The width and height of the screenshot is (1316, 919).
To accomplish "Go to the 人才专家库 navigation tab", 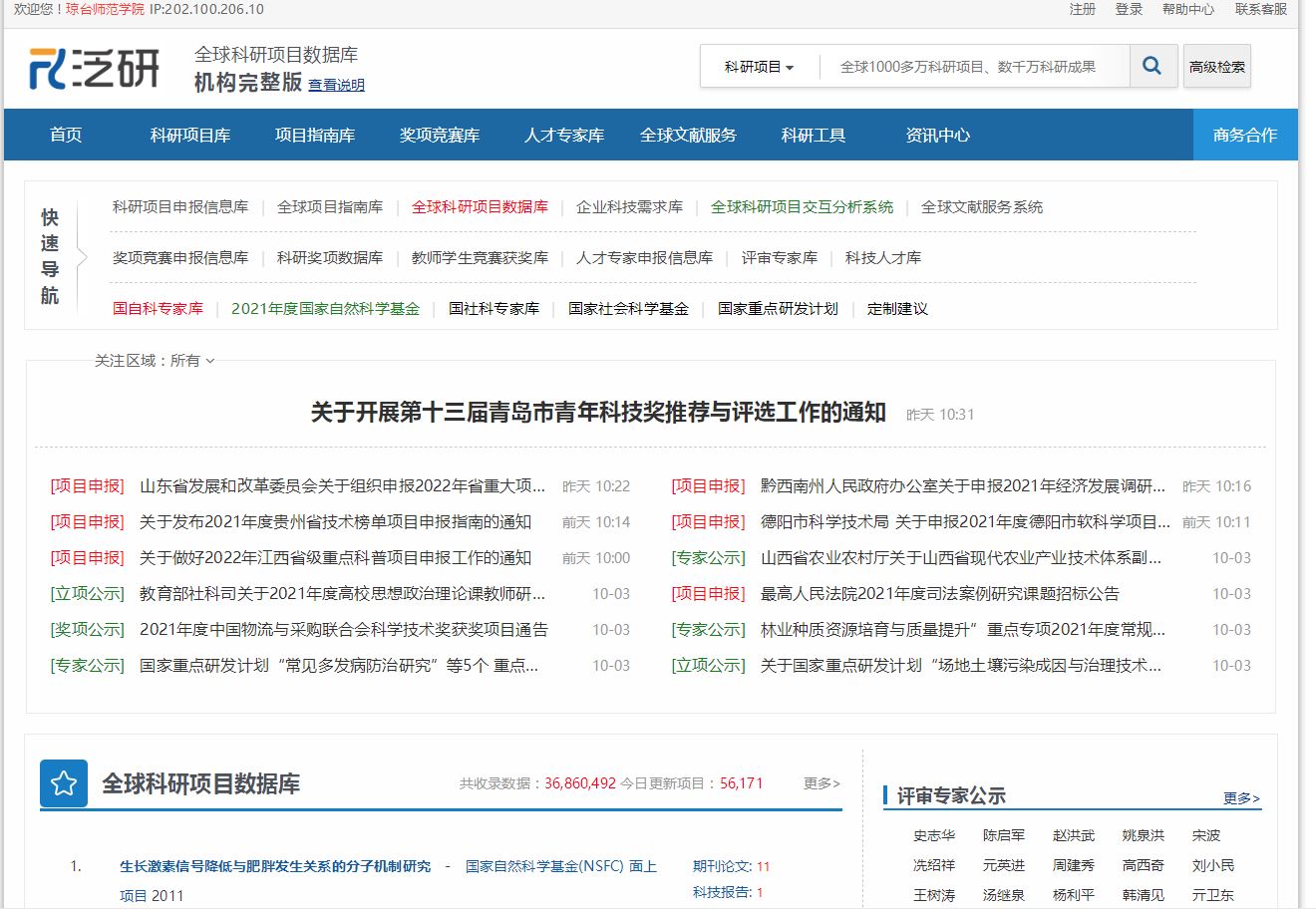I will pos(563,136).
